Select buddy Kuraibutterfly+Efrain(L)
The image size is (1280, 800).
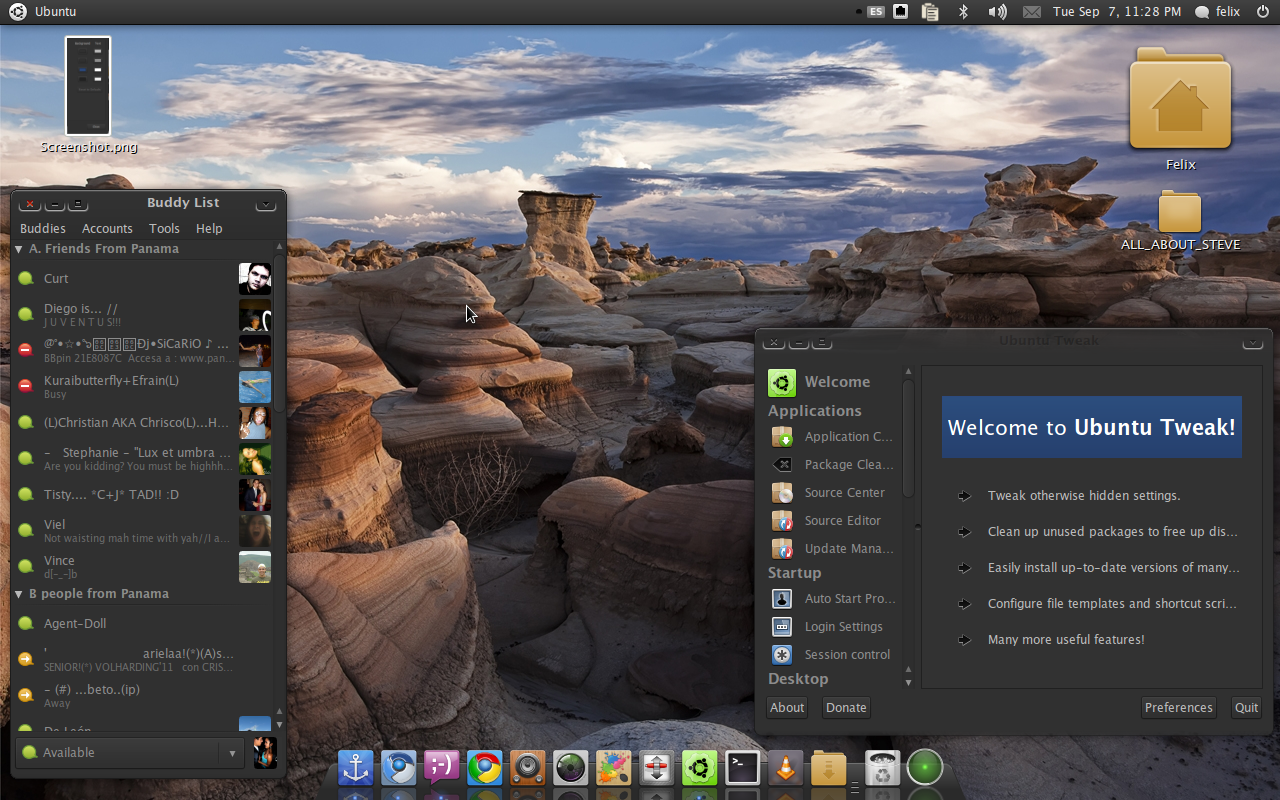(143, 387)
